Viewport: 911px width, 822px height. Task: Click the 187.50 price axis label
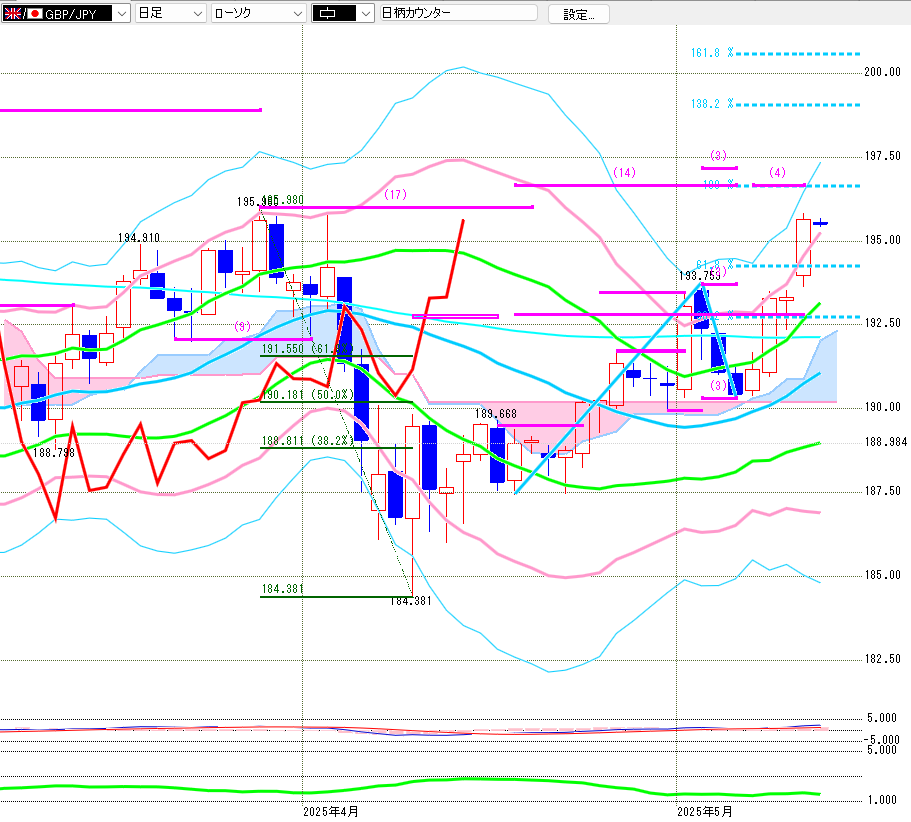[x=882, y=491]
